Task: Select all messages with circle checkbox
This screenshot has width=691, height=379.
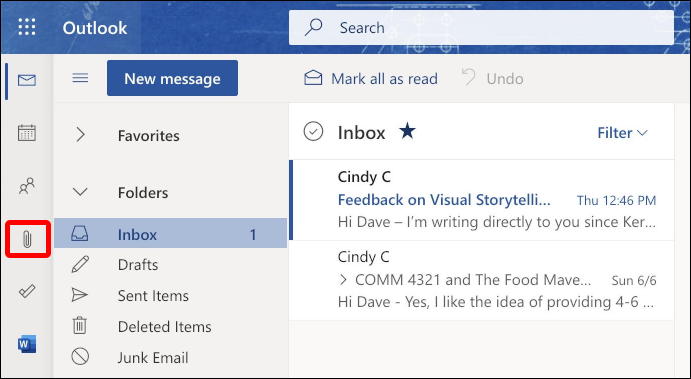Action: [x=313, y=131]
